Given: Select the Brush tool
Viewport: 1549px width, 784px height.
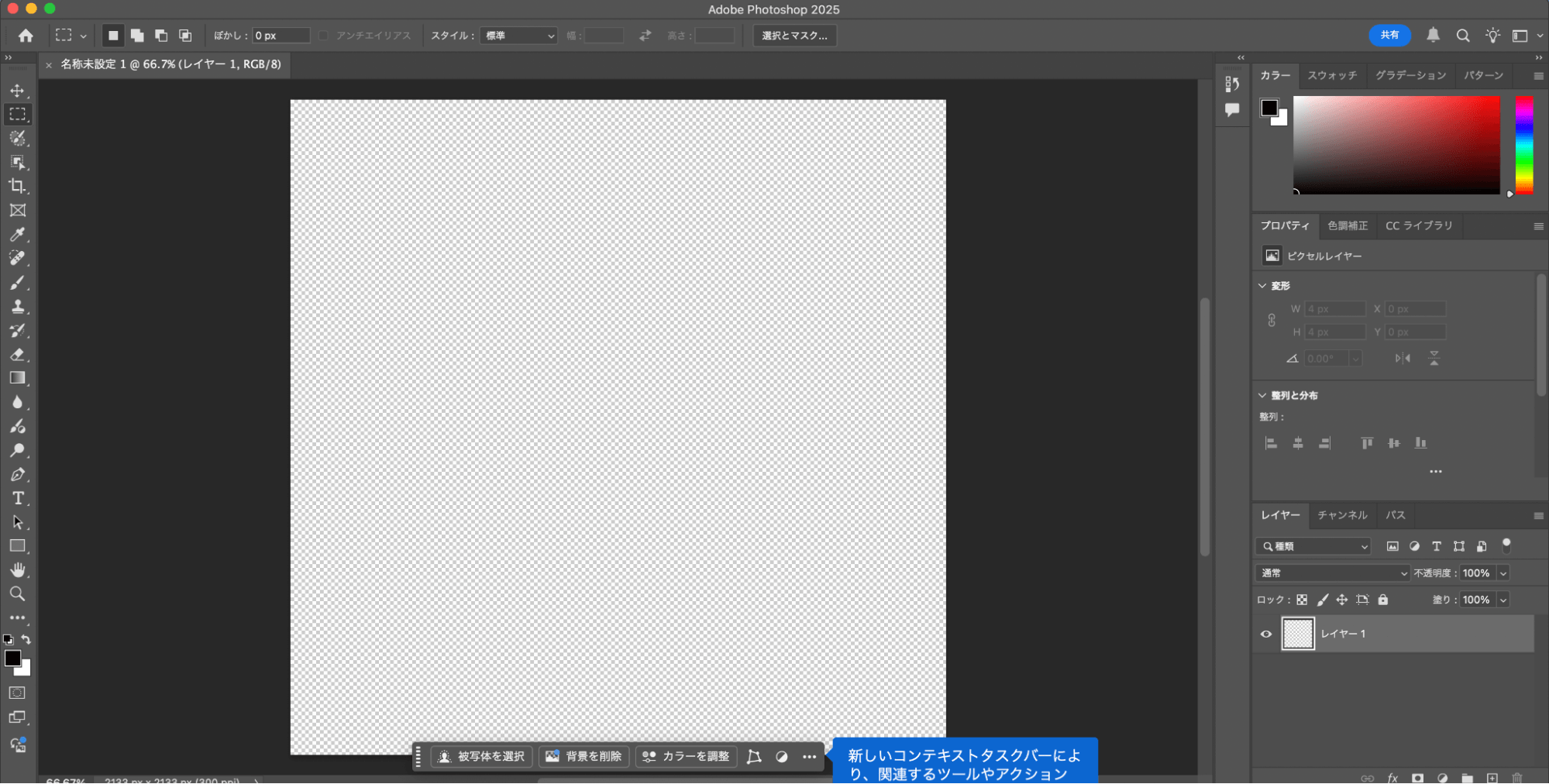Looking at the screenshot, I should click(x=17, y=282).
